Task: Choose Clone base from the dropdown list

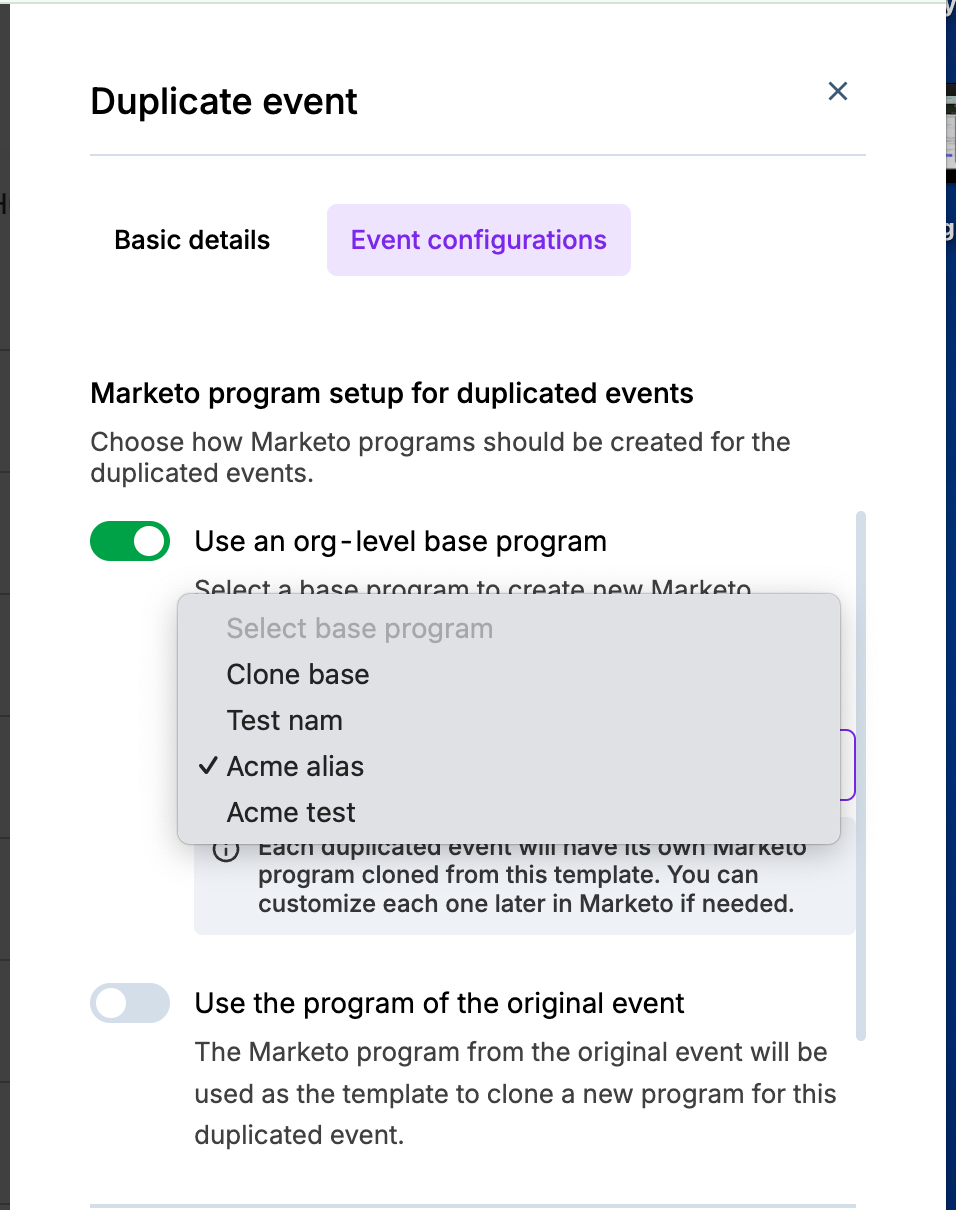Action: [x=298, y=674]
